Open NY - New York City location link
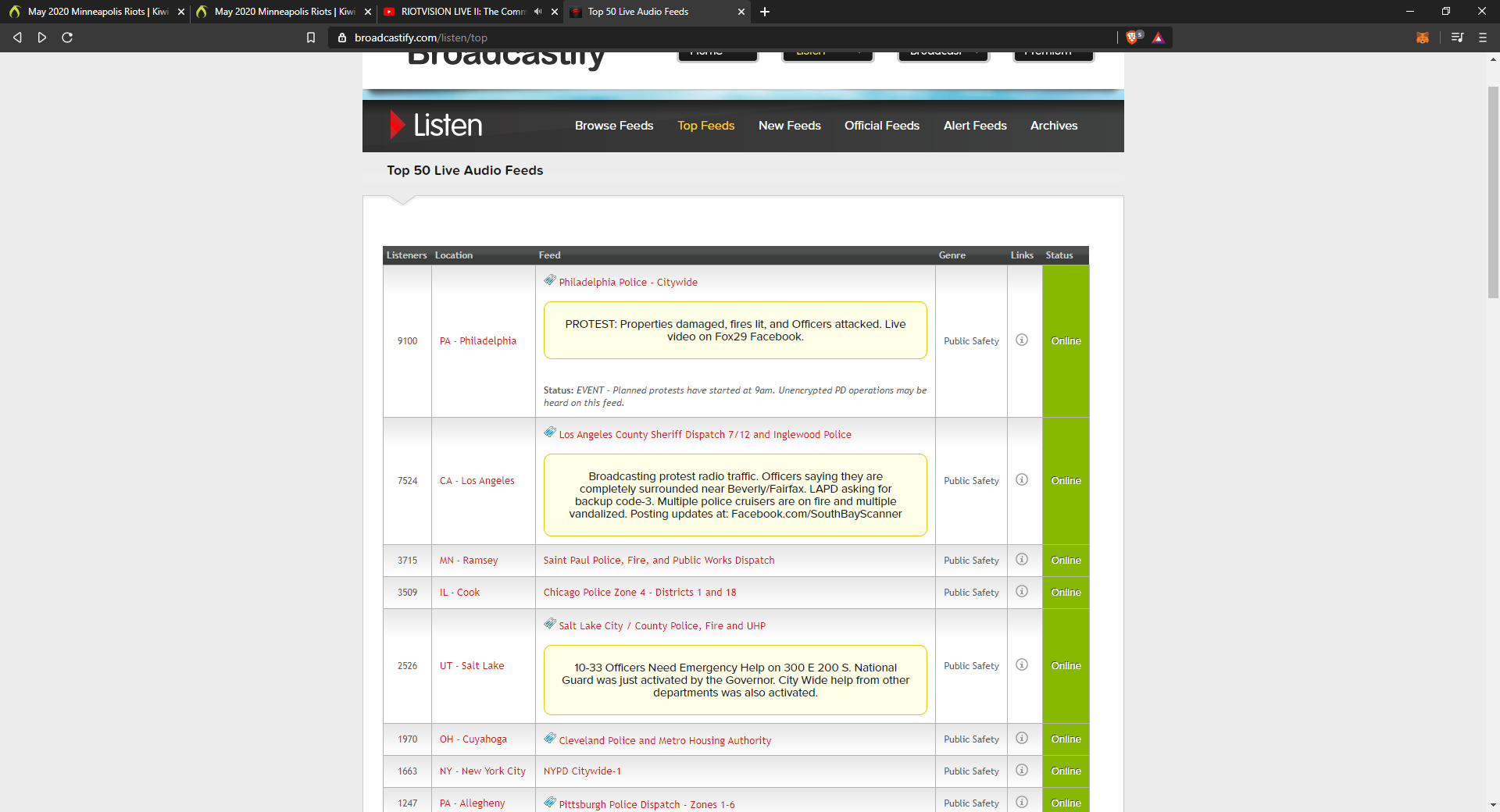 point(483,771)
